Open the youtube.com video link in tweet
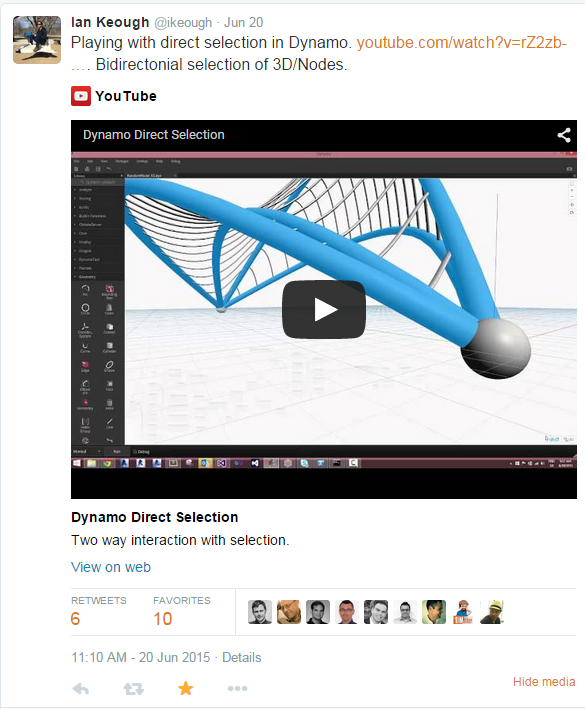 pyautogui.click(x=462, y=43)
